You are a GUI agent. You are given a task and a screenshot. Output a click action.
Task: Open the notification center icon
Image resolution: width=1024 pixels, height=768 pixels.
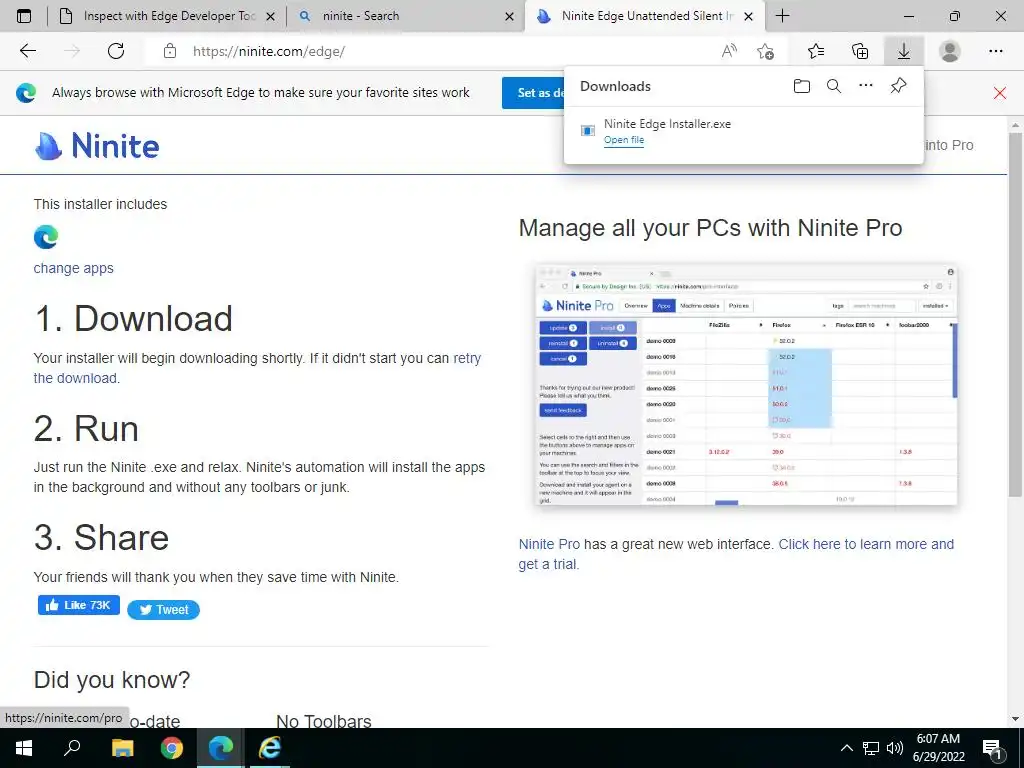[x=993, y=749]
